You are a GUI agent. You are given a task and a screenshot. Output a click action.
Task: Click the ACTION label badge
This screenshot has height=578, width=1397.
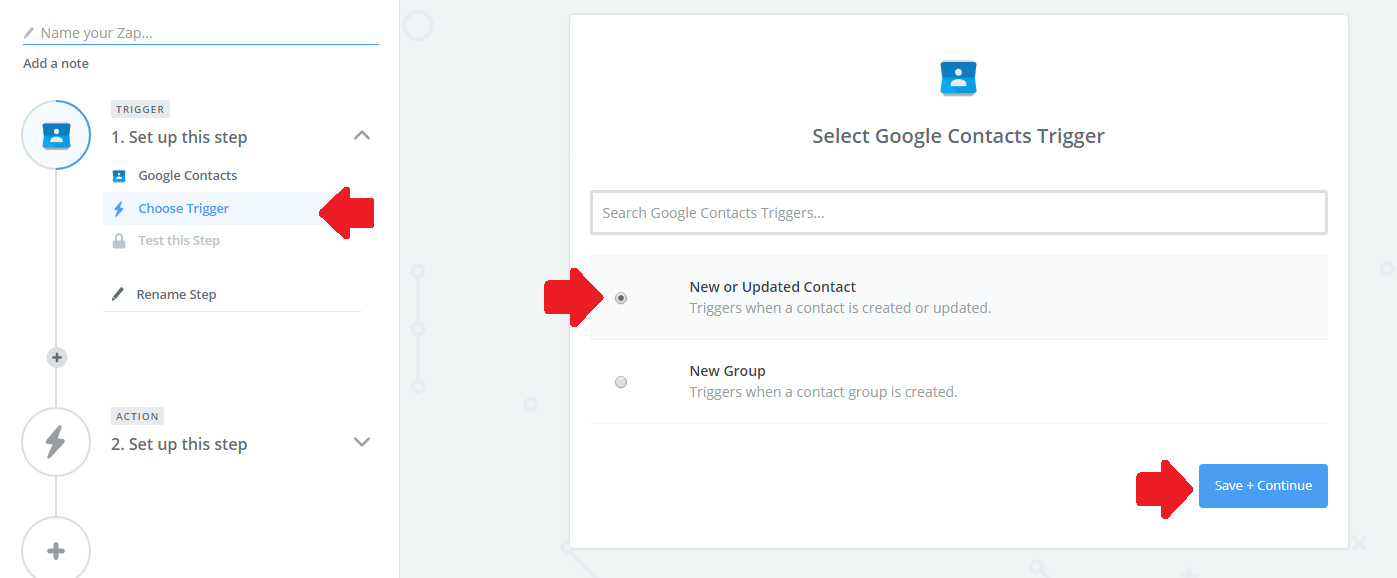point(137,416)
